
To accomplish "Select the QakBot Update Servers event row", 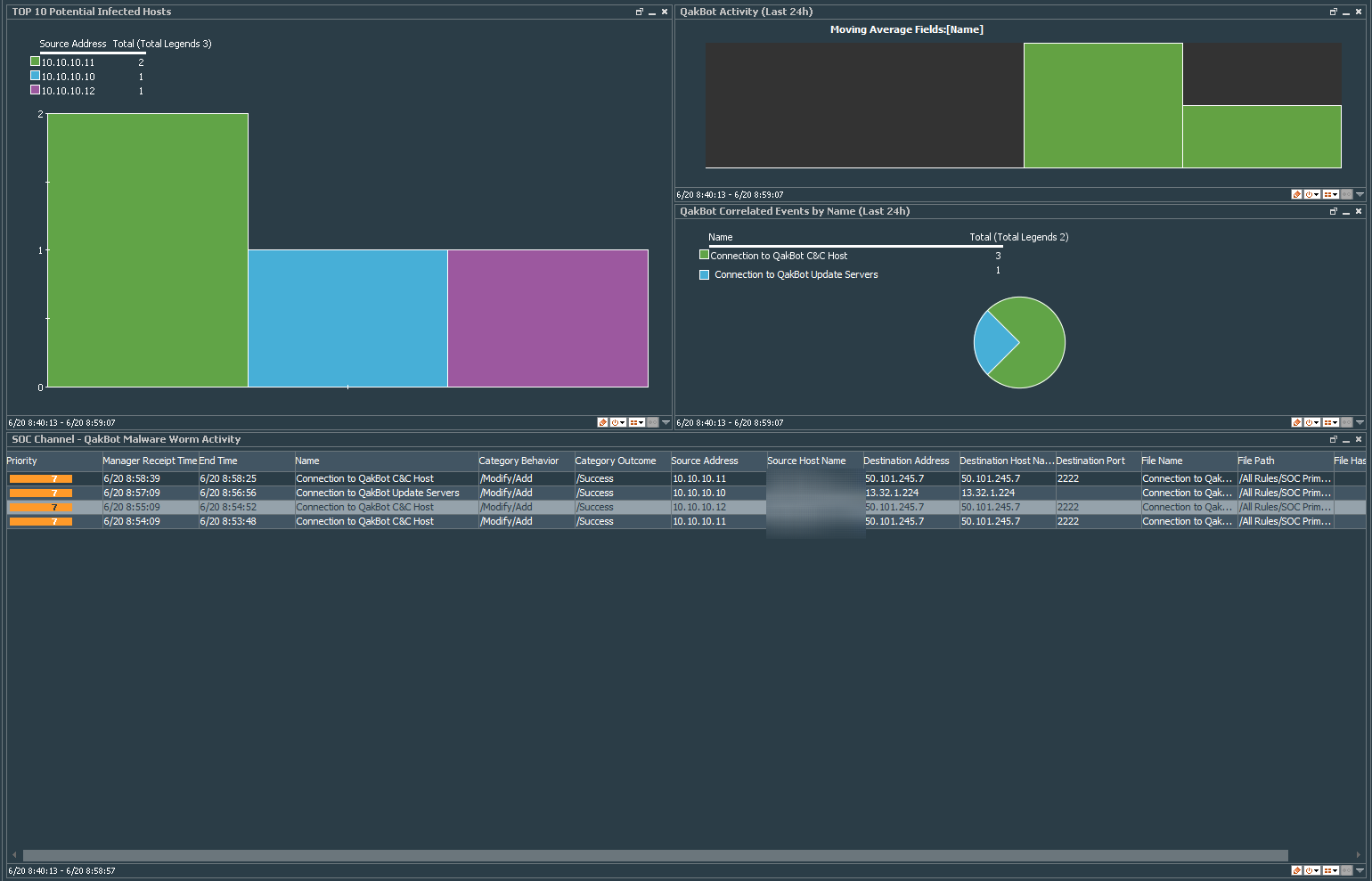I will click(x=378, y=493).
